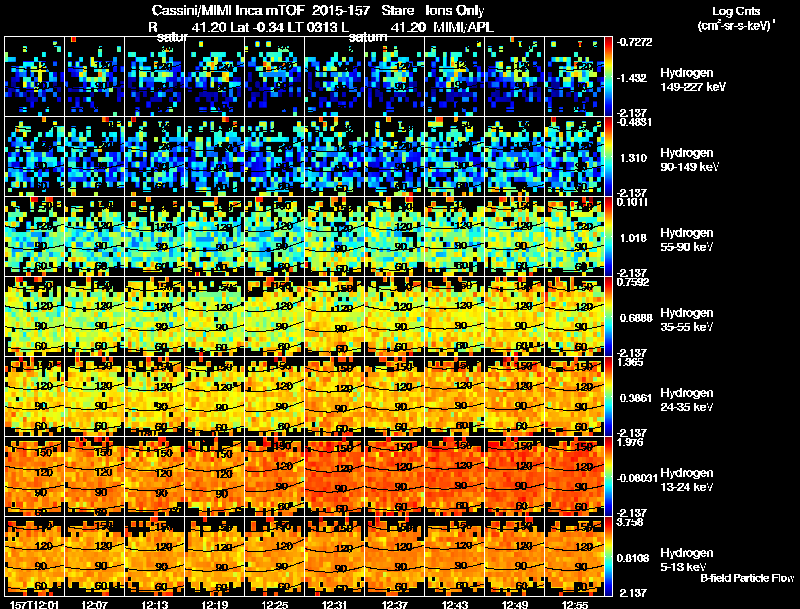Click the '3.758' colorbar value

[630, 522]
